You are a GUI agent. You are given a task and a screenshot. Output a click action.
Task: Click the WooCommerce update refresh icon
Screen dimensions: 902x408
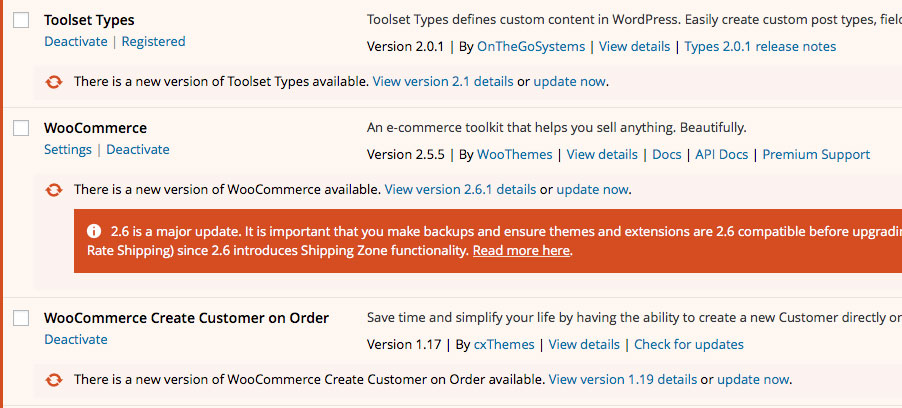(53, 189)
